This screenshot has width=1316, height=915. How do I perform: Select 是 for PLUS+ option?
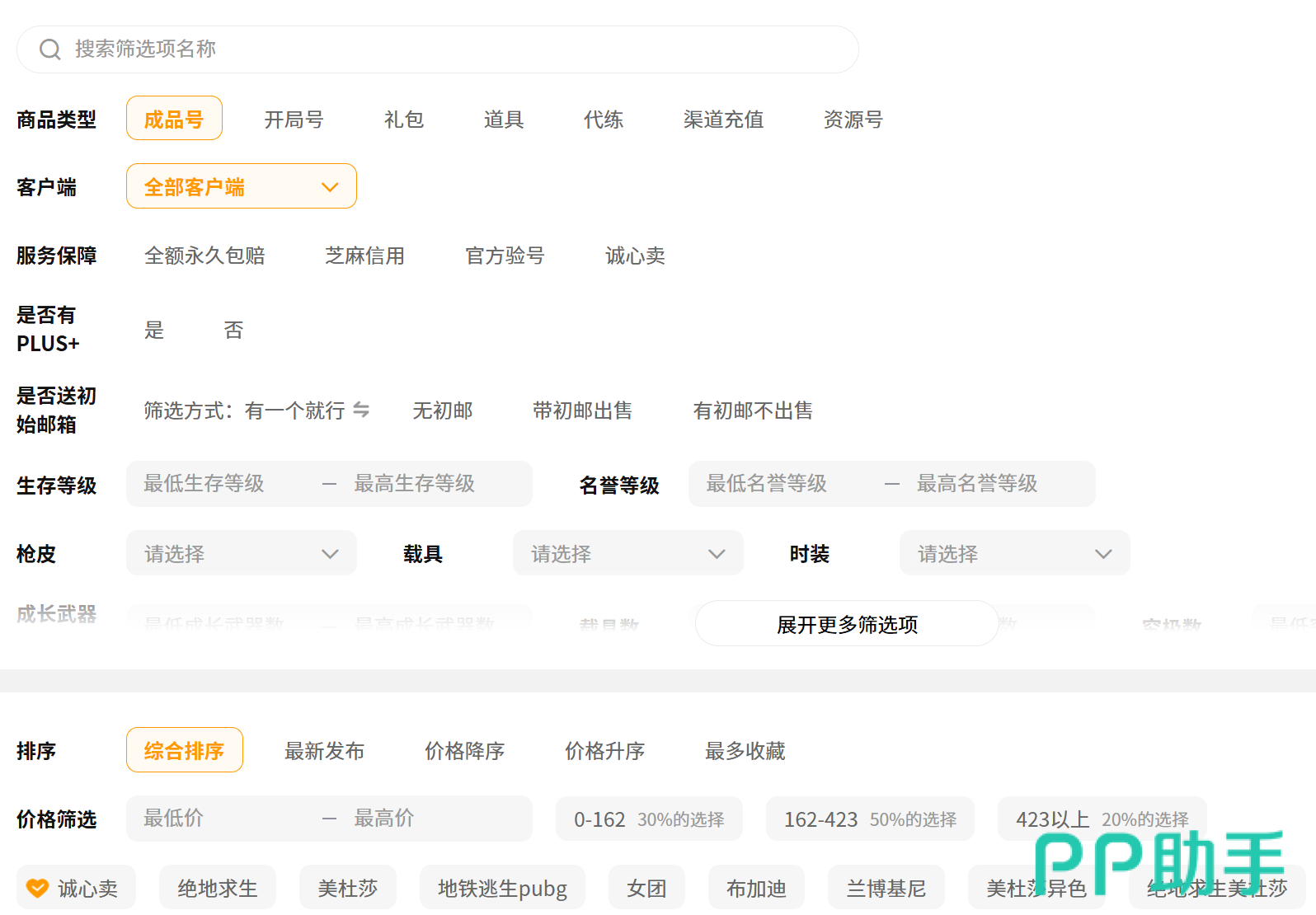click(x=154, y=330)
